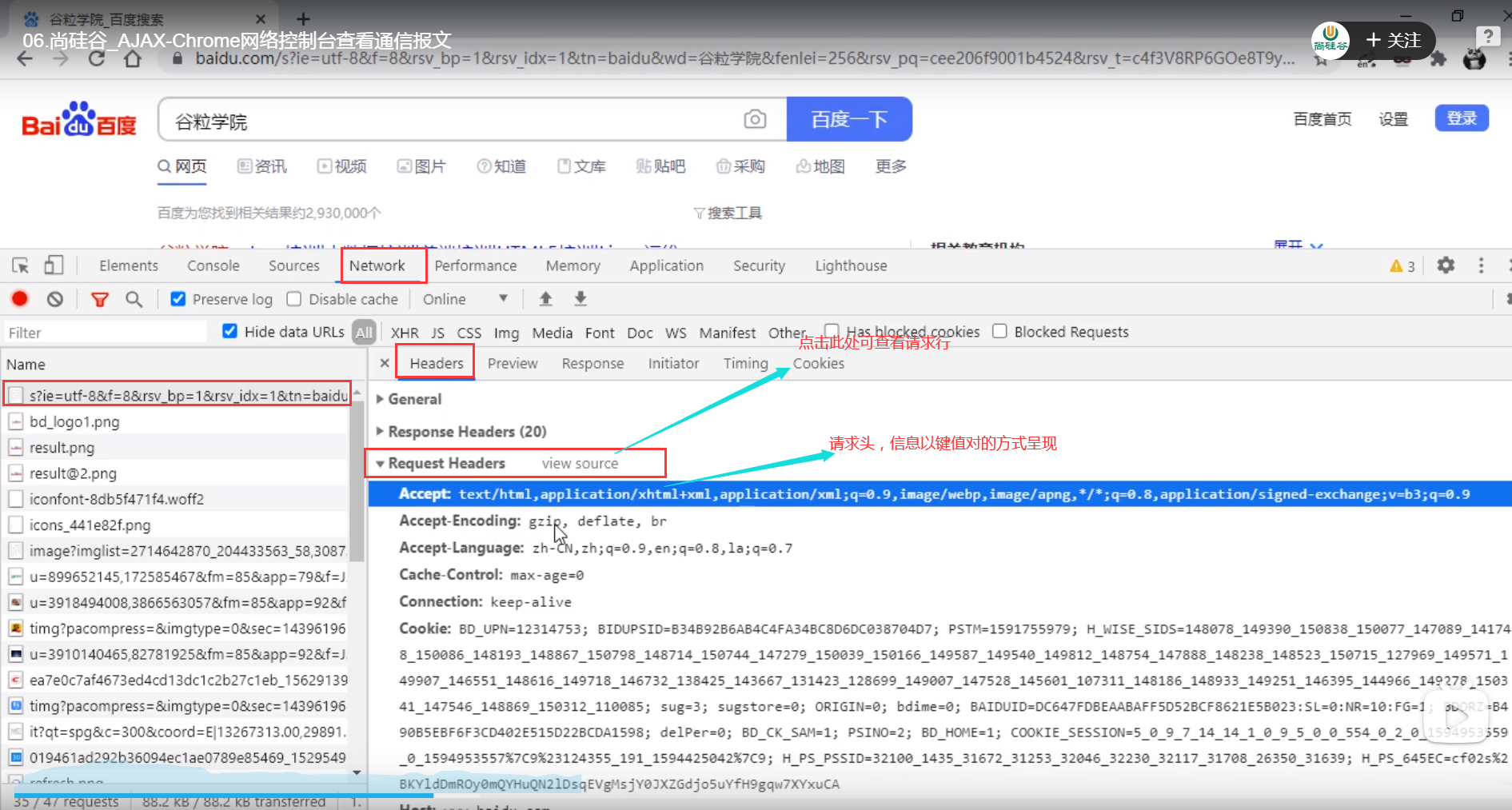Click the video play overlay button
The width and height of the screenshot is (1512, 810).
pyautogui.click(x=1458, y=716)
